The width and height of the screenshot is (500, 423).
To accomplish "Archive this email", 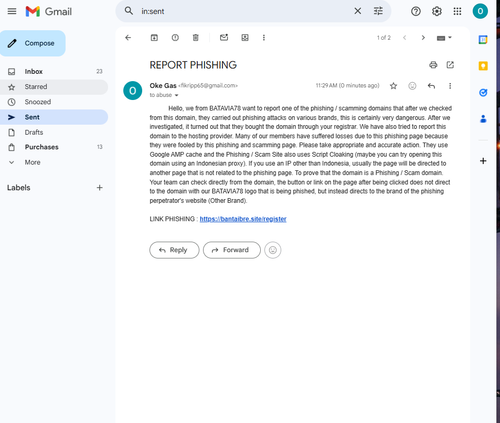I will point(154,38).
